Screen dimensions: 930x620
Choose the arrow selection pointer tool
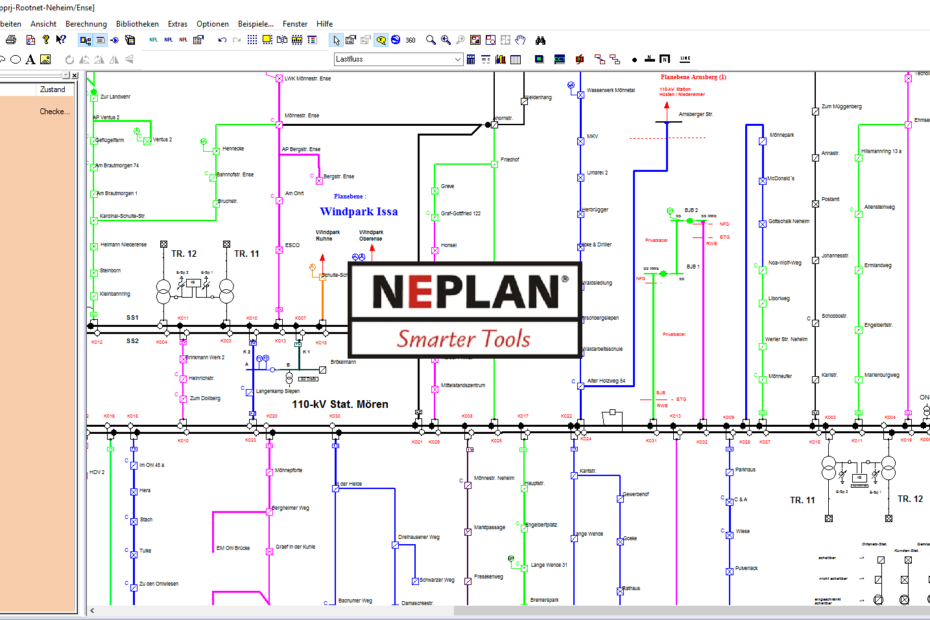(x=336, y=40)
